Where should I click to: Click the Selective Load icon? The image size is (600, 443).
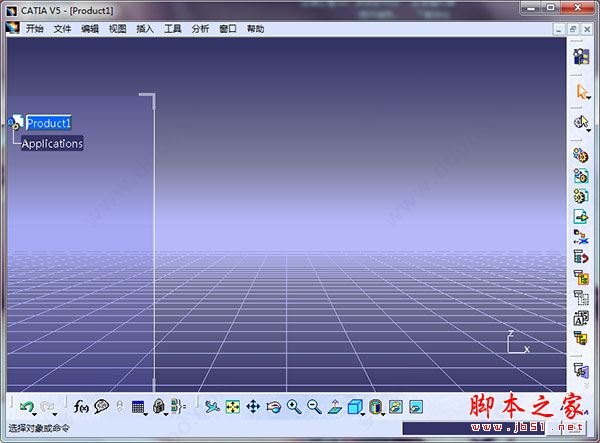581,298
